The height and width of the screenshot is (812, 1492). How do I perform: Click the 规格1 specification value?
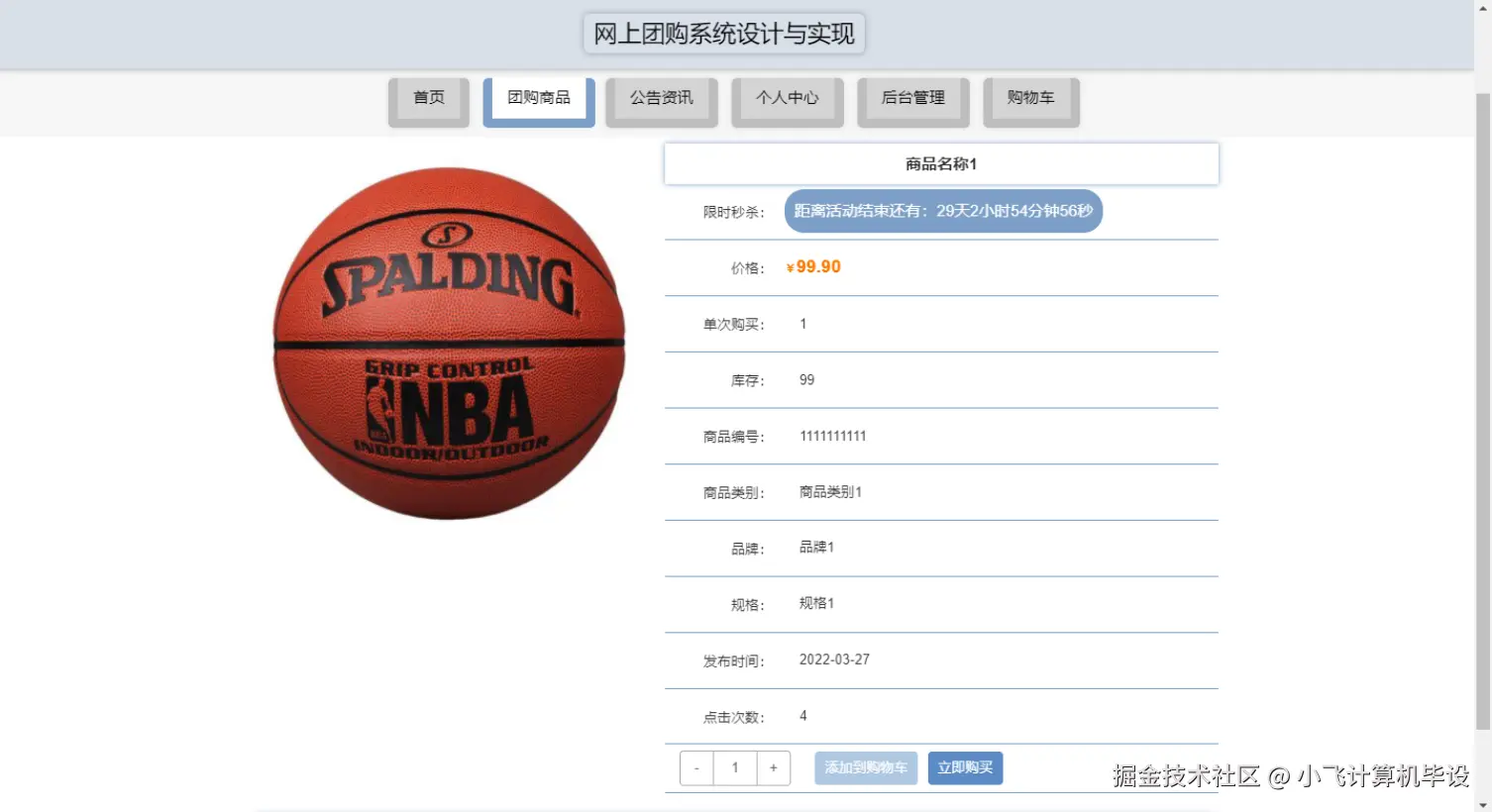pos(816,603)
